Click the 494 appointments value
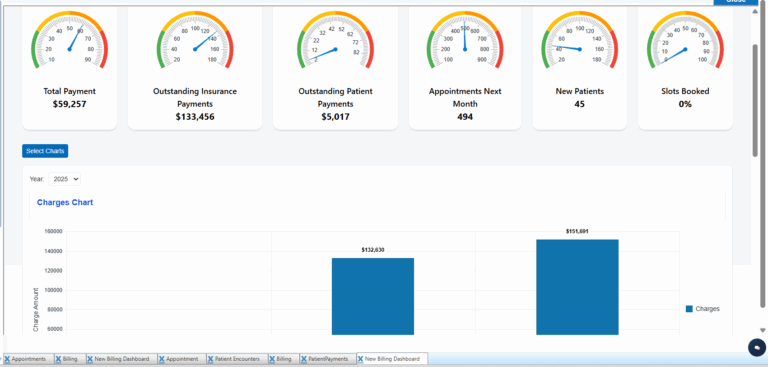This screenshot has width=768, height=367. click(465, 117)
